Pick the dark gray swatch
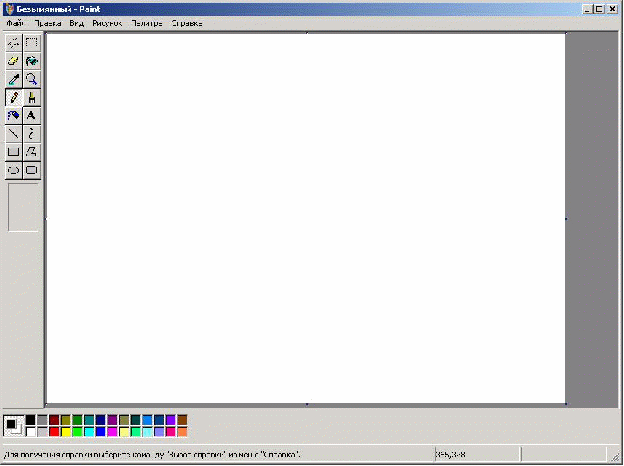This screenshot has width=624, height=466. (x=42, y=420)
